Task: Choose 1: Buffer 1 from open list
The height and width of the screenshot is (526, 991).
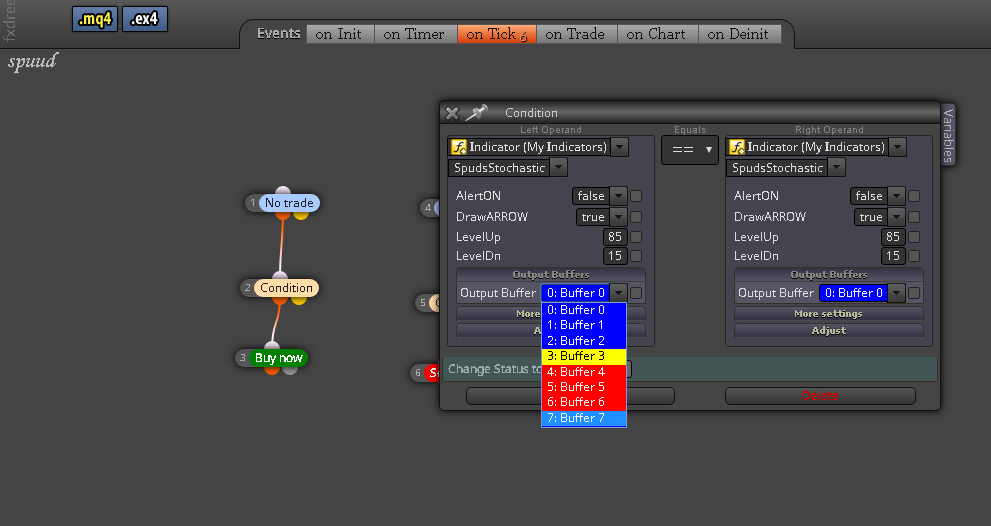Action: [x=584, y=325]
